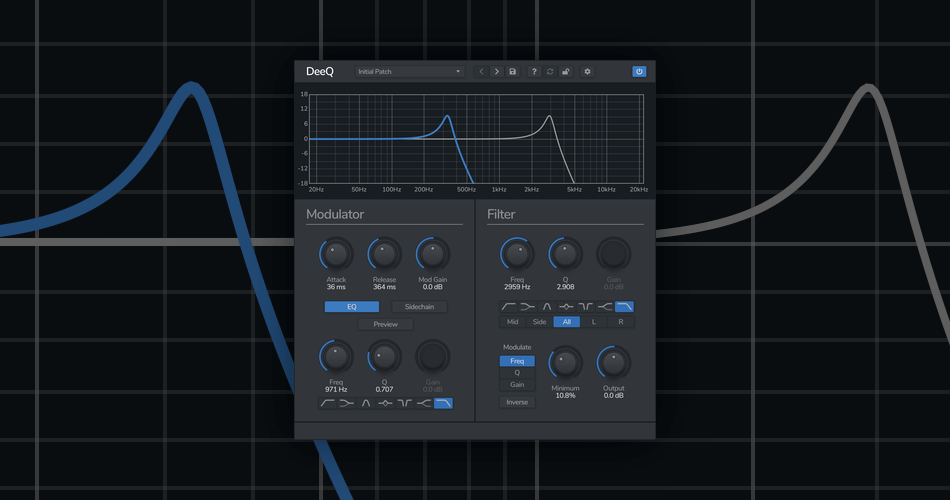Click the Output knob

point(614,363)
